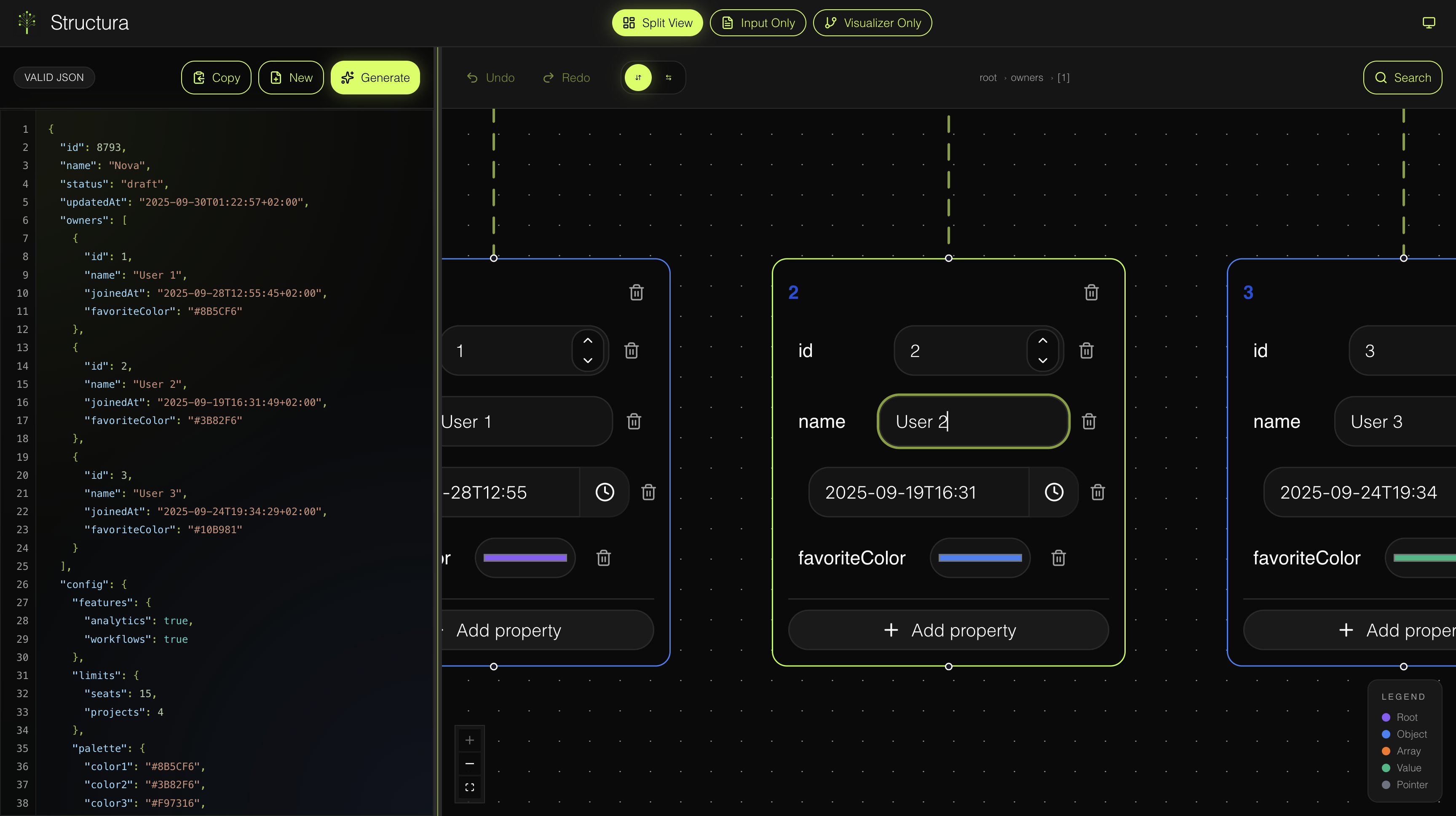This screenshot has width=1456, height=816.
Task: Toggle horizontal layout direction
Action: (669, 78)
